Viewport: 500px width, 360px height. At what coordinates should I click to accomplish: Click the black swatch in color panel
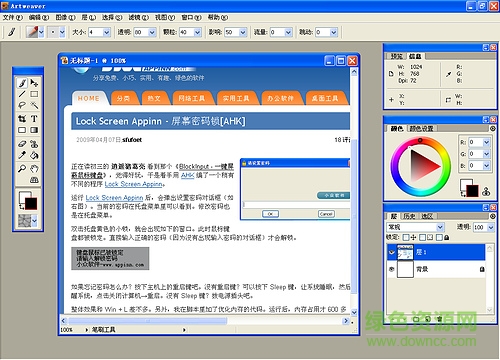[x=472, y=191]
